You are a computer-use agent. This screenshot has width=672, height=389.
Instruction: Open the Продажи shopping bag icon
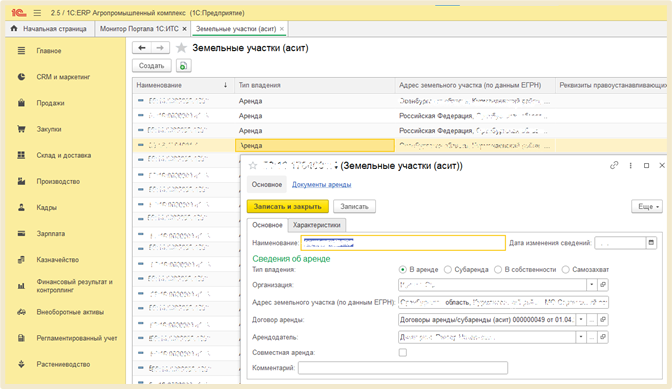click(x=21, y=103)
